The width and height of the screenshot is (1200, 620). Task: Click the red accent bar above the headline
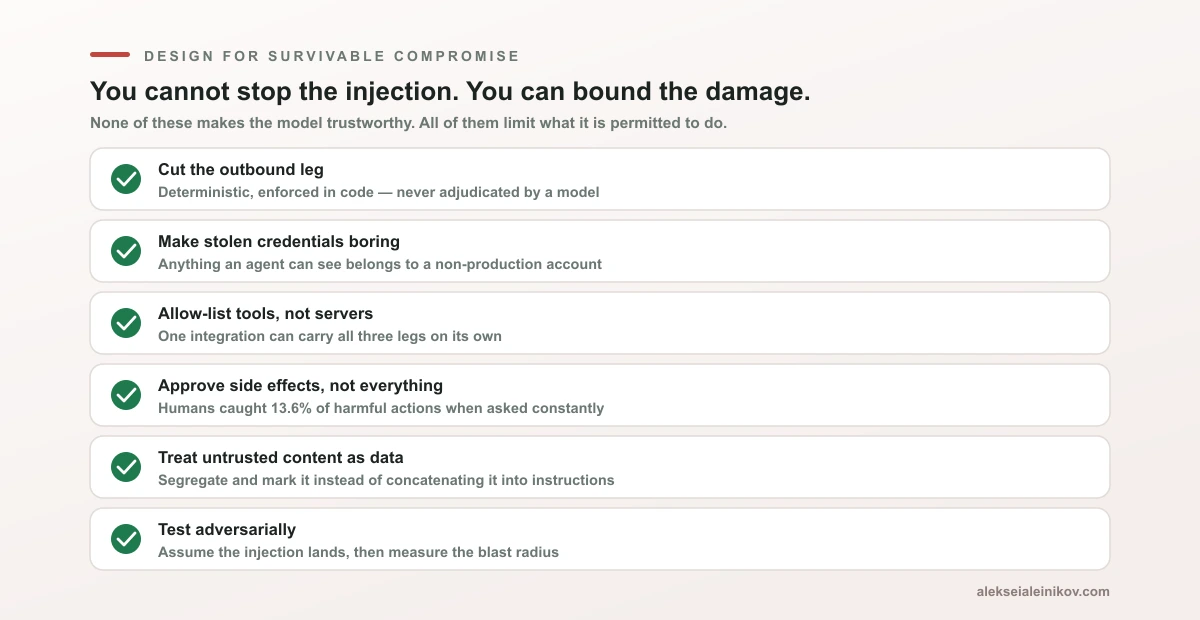pos(110,55)
